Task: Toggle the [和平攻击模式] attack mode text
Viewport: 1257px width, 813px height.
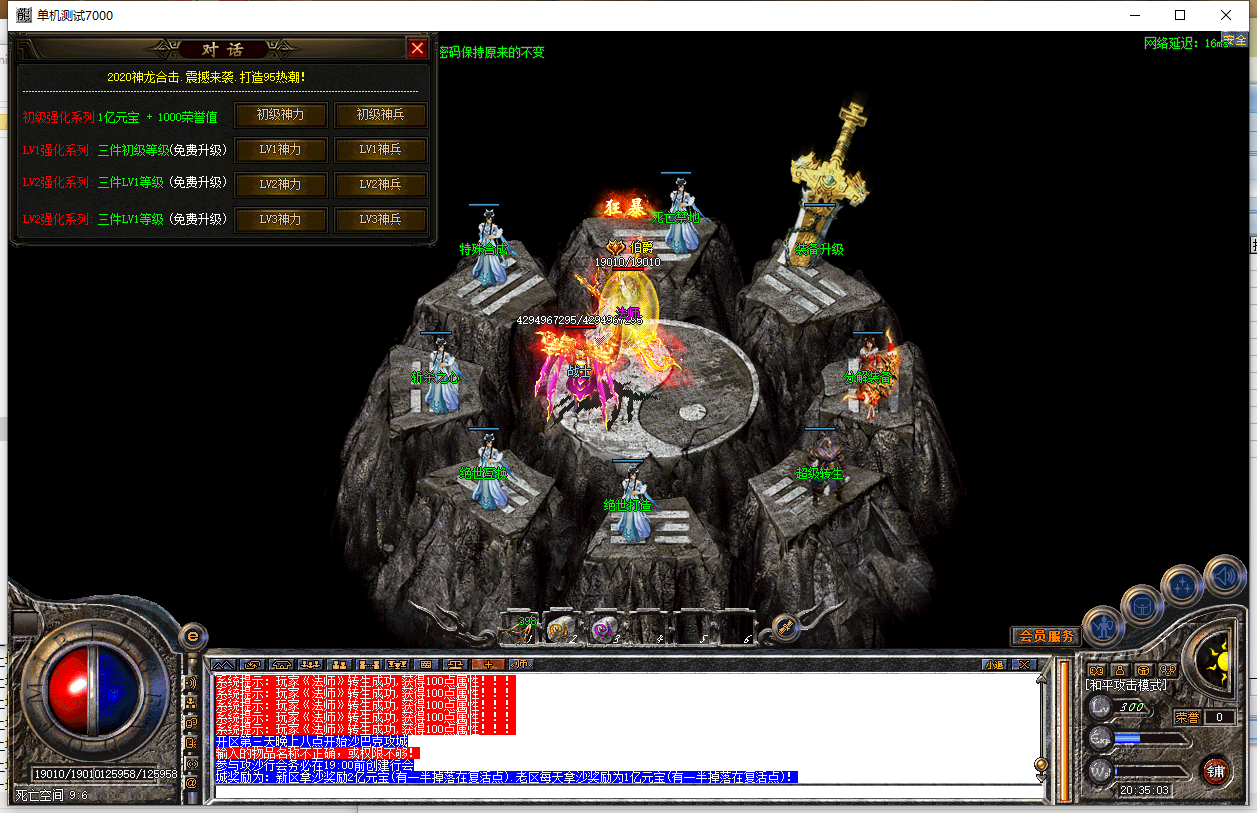Action: point(1126,685)
